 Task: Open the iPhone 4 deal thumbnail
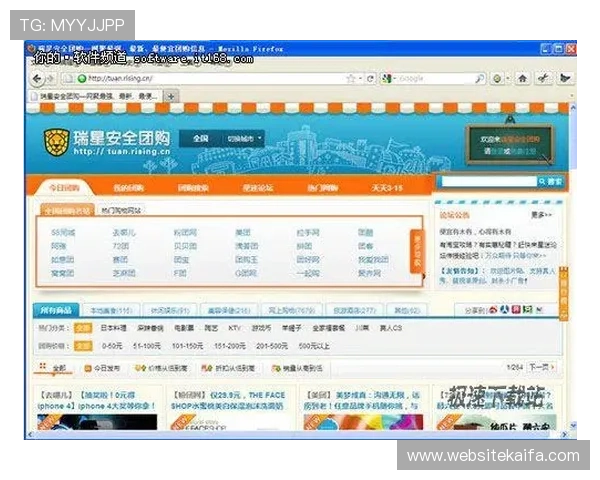click(x=97, y=422)
